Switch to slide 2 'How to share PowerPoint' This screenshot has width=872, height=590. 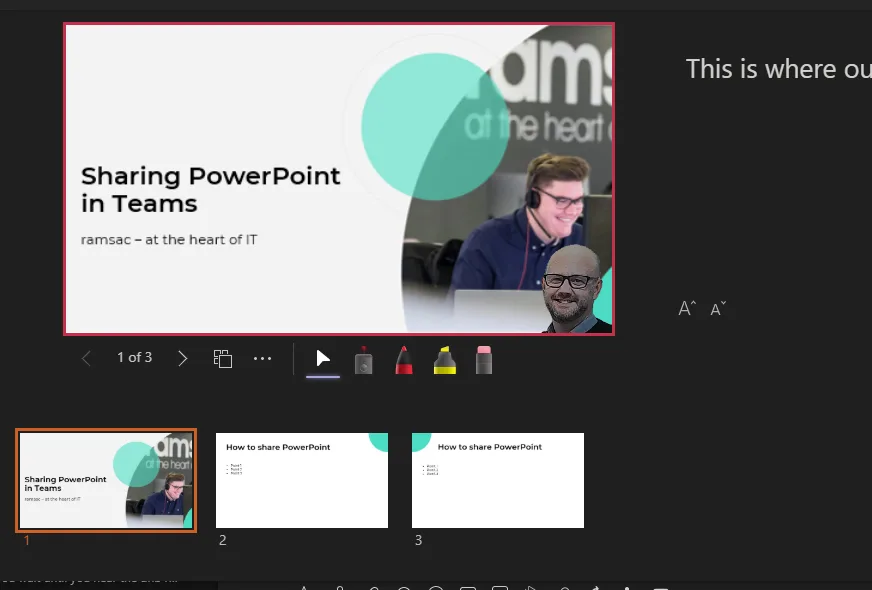(301, 480)
